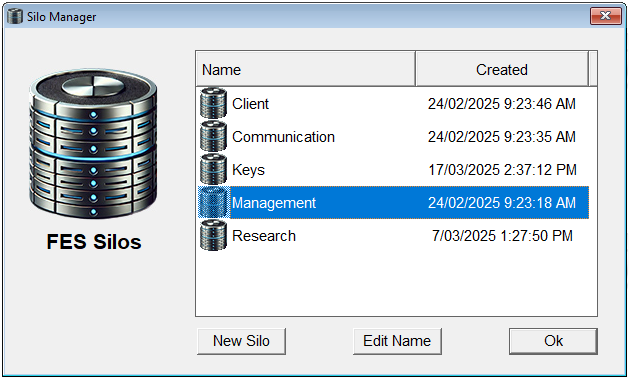Select the Client silo name
The image size is (629, 379).
[x=250, y=104]
